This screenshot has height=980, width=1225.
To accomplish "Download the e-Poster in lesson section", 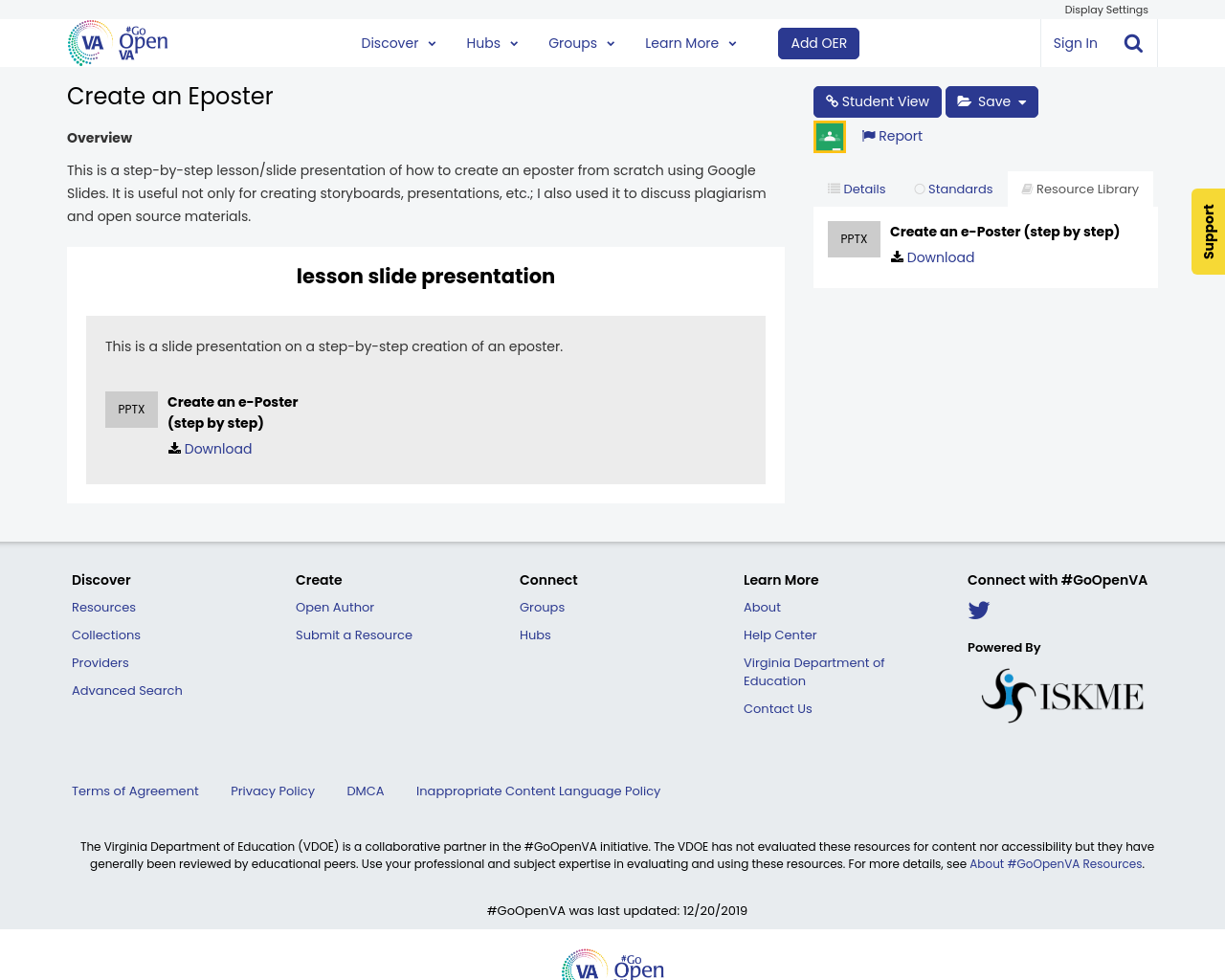I will 210,449.
